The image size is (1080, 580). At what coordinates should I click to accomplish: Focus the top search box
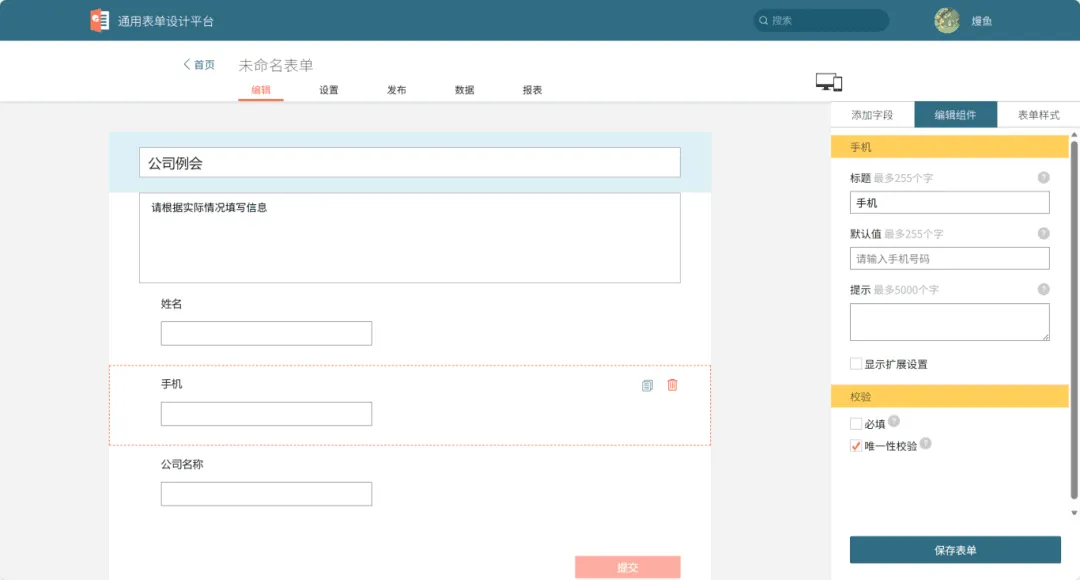pyautogui.click(x=821, y=21)
